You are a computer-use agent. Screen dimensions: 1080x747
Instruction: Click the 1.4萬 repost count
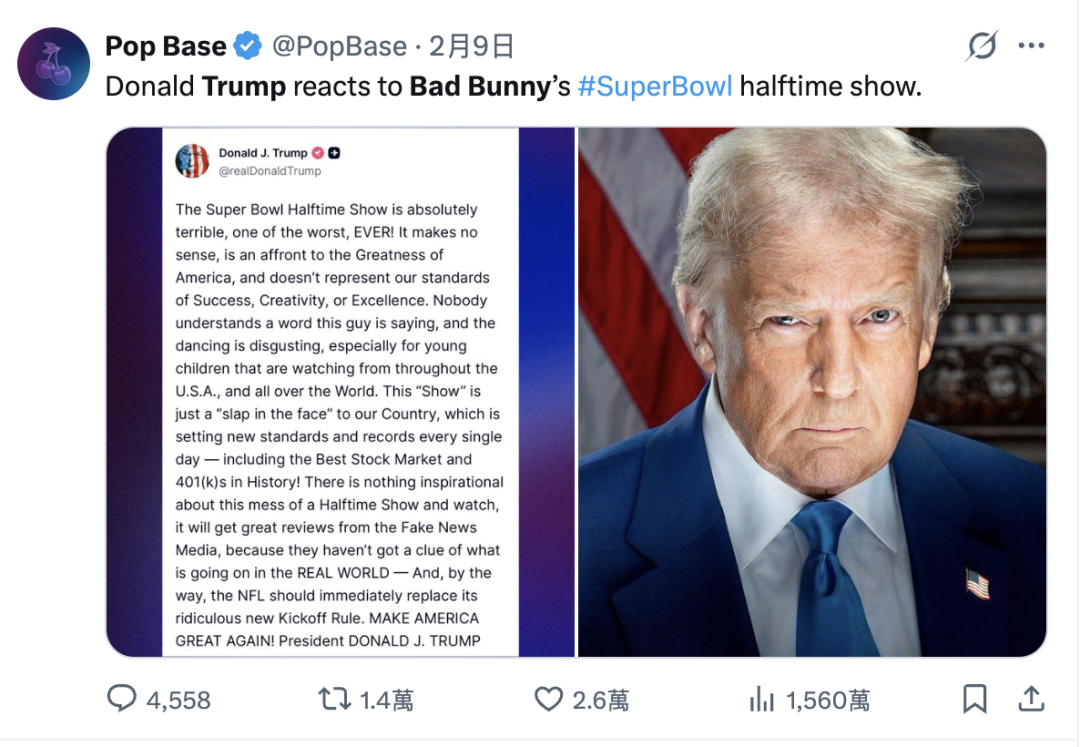click(x=386, y=700)
